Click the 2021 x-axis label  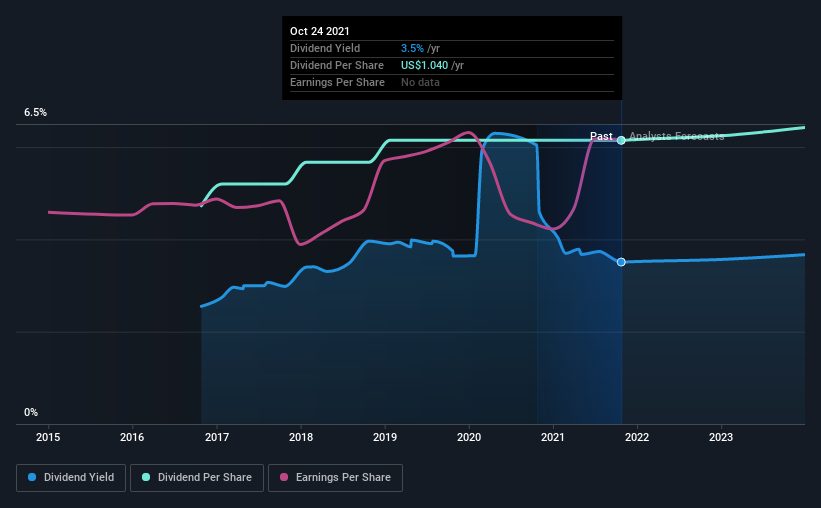coord(553,437)
